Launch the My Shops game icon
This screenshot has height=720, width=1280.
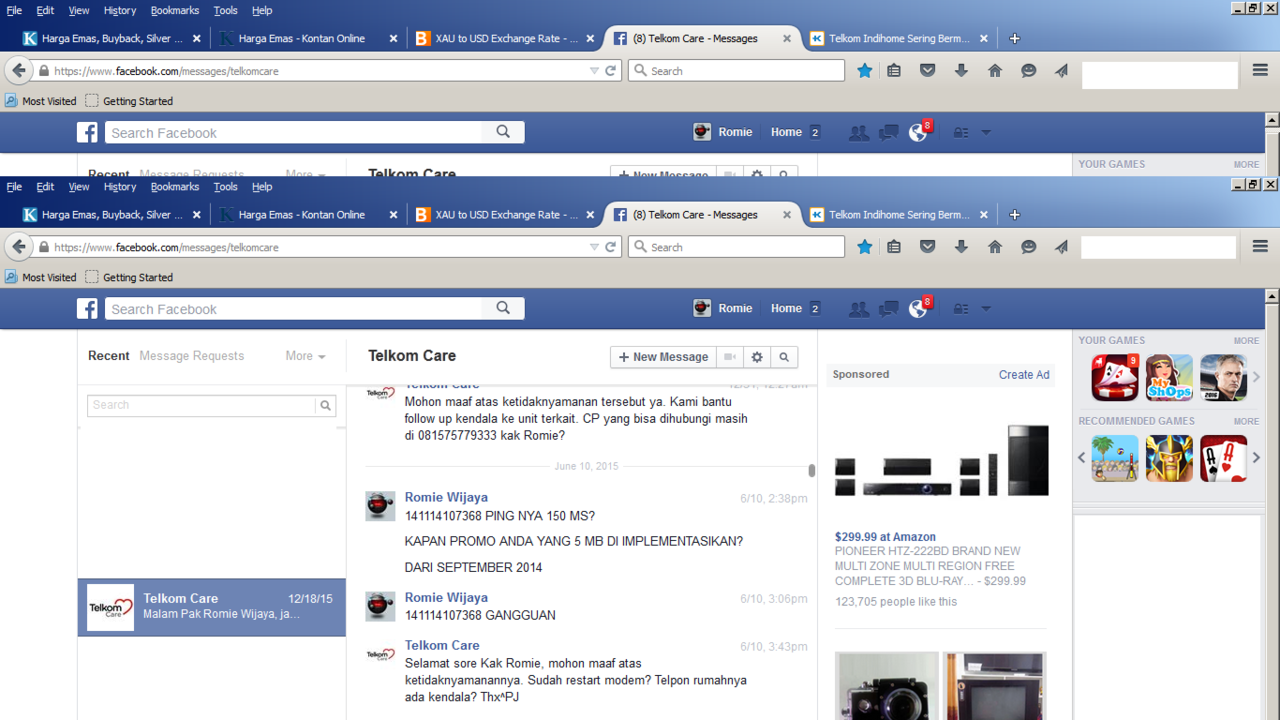tap(1169, 378)
